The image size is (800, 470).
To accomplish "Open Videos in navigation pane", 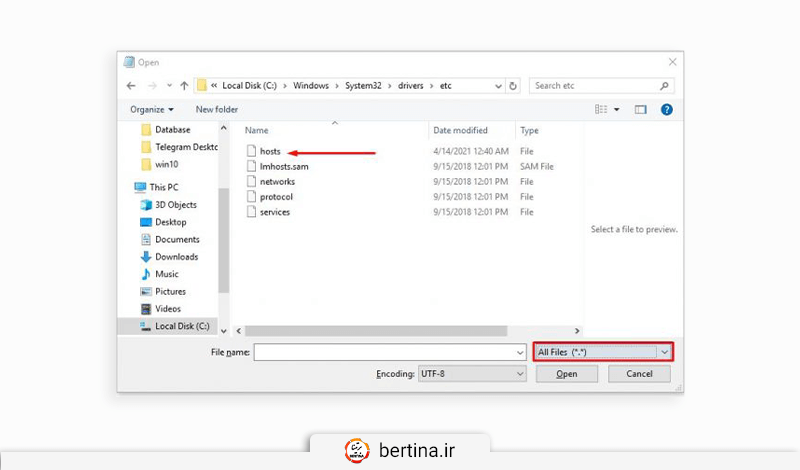I will pyautogui.click(x=161, y=309).
